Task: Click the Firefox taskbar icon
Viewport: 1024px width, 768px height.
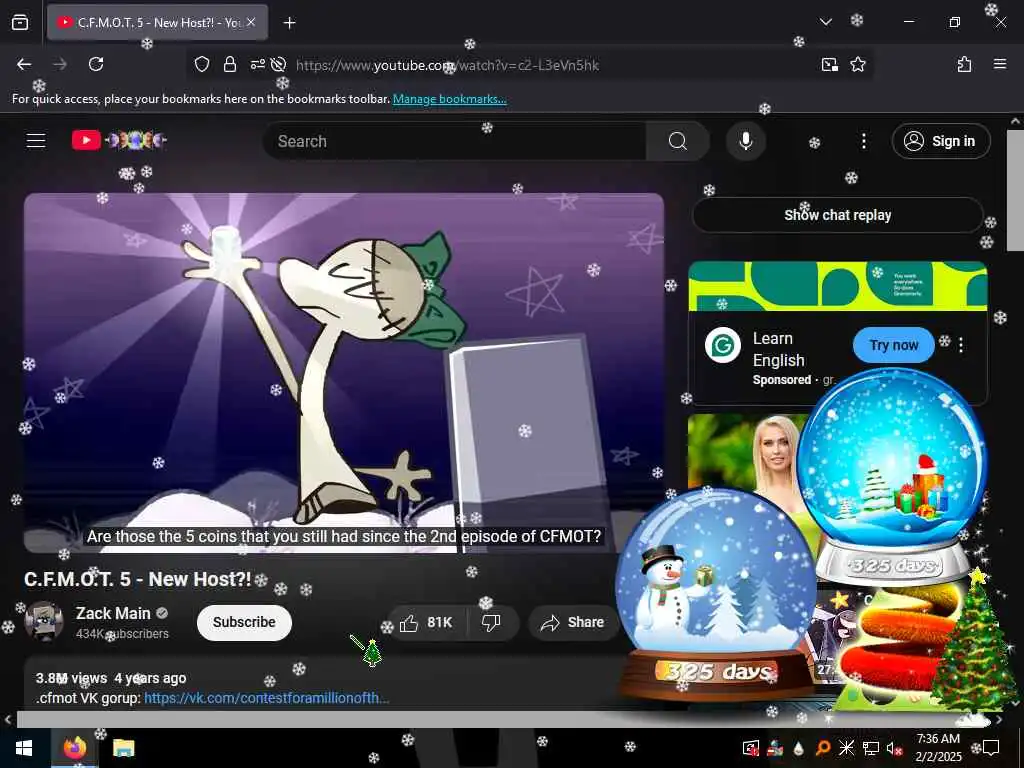Action: click(75, 748)
